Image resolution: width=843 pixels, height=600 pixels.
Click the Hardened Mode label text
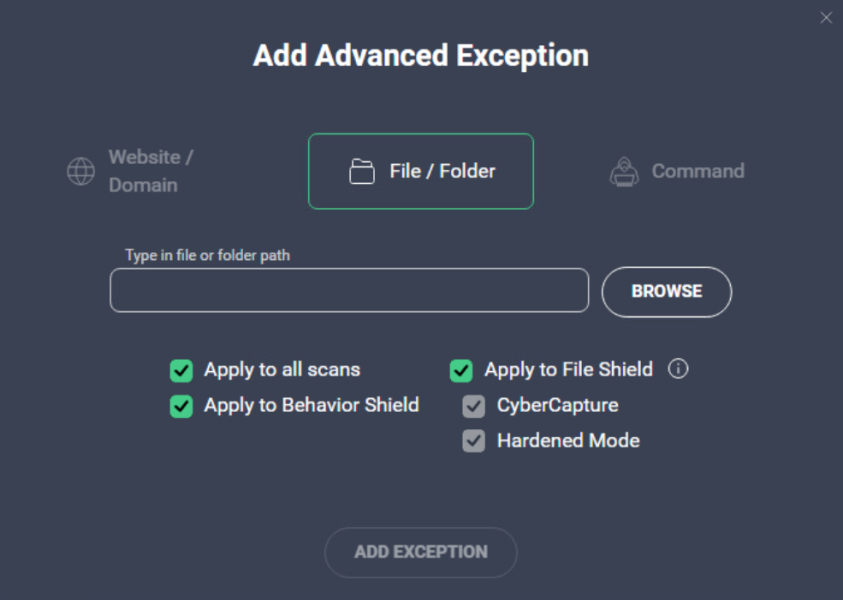point(568,441)
